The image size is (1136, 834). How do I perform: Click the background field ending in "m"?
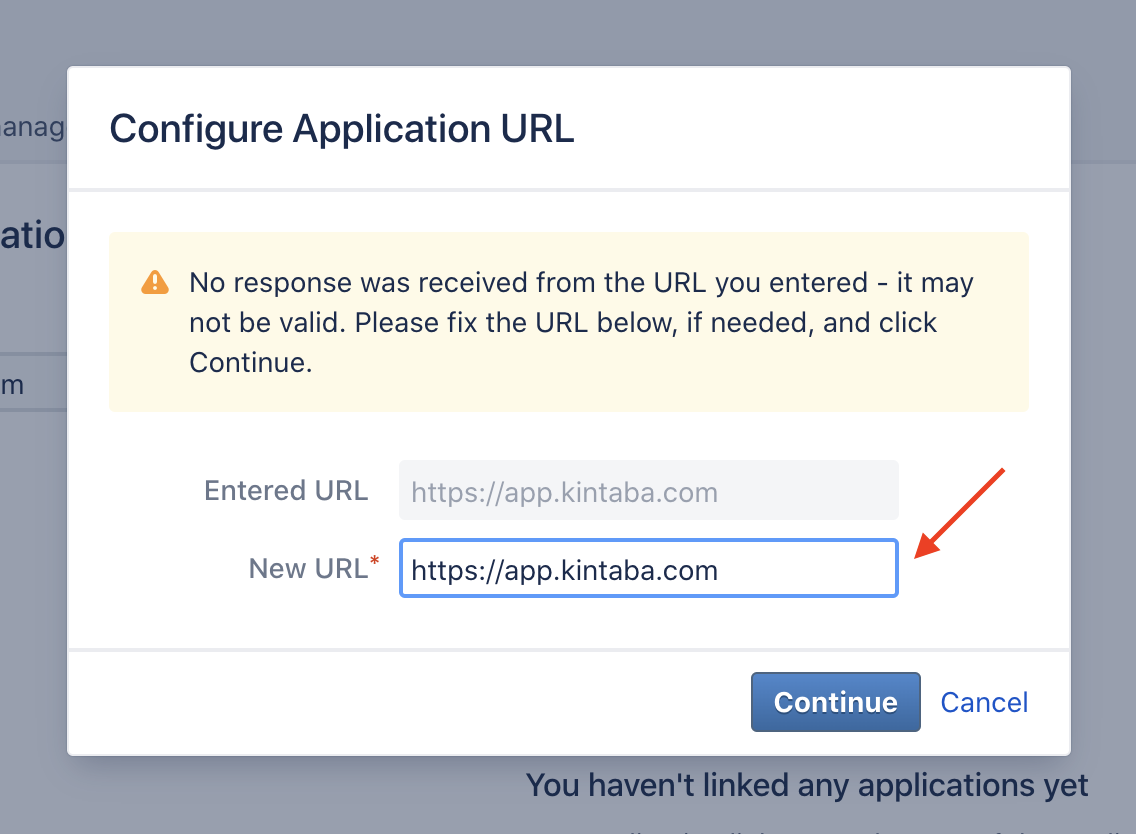point(33,384)
